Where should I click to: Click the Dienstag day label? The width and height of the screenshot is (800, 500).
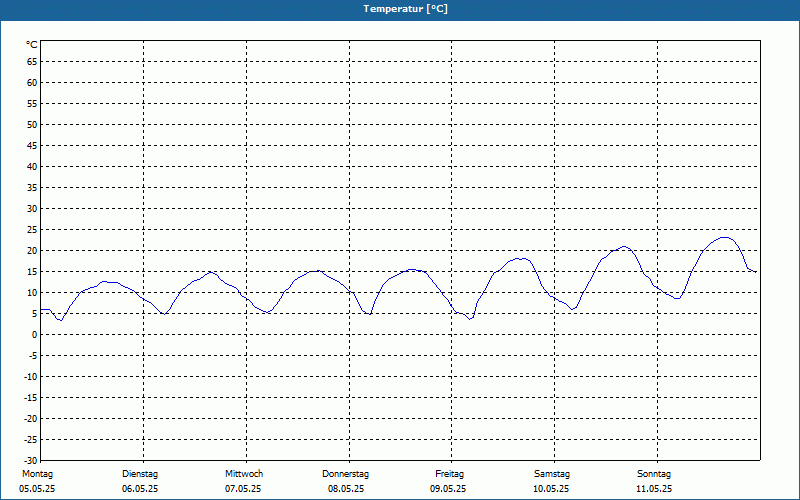140,474
